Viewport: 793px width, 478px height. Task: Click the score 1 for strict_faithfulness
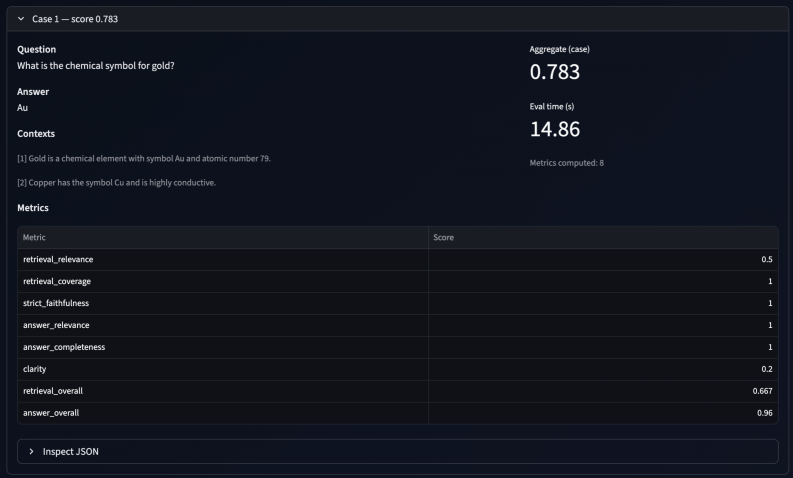tap(770, 303)
